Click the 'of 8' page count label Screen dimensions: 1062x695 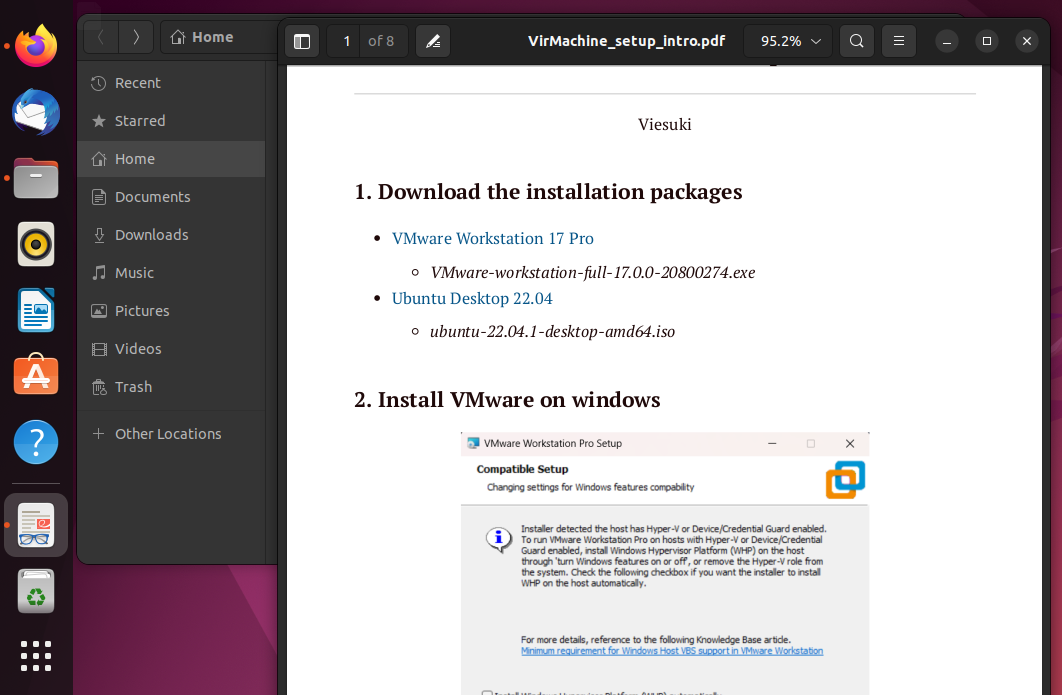point(381,41)
